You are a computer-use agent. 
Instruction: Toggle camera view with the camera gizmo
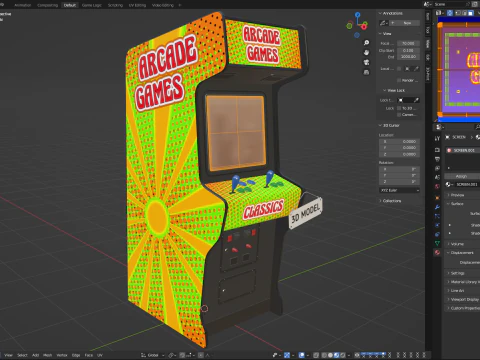tap(366, 62)
